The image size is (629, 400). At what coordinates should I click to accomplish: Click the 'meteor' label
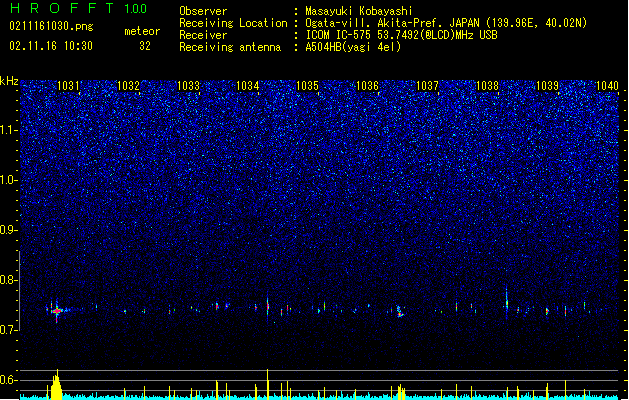(142, 31)
